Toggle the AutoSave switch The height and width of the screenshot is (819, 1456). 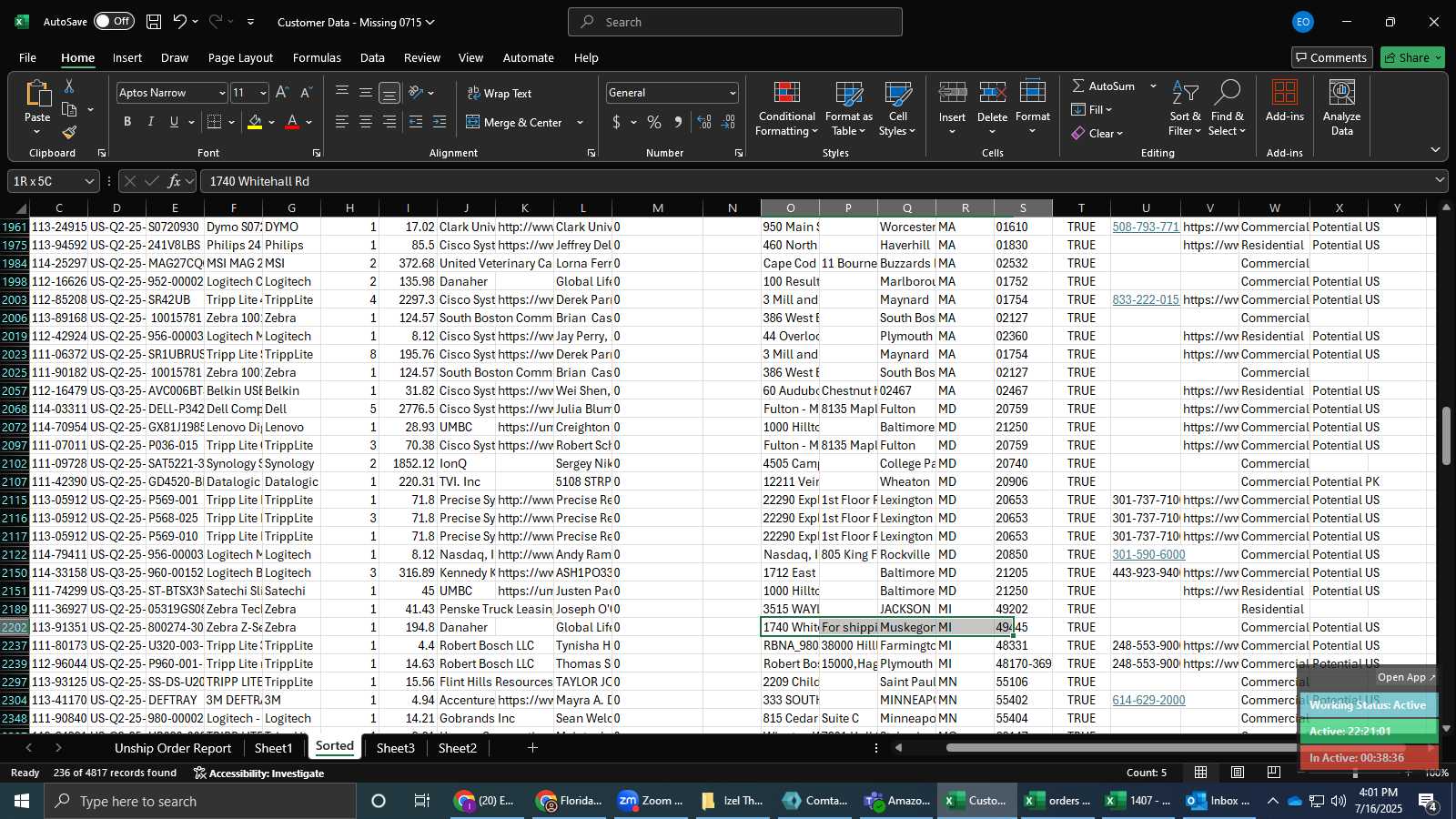[114, 21]
